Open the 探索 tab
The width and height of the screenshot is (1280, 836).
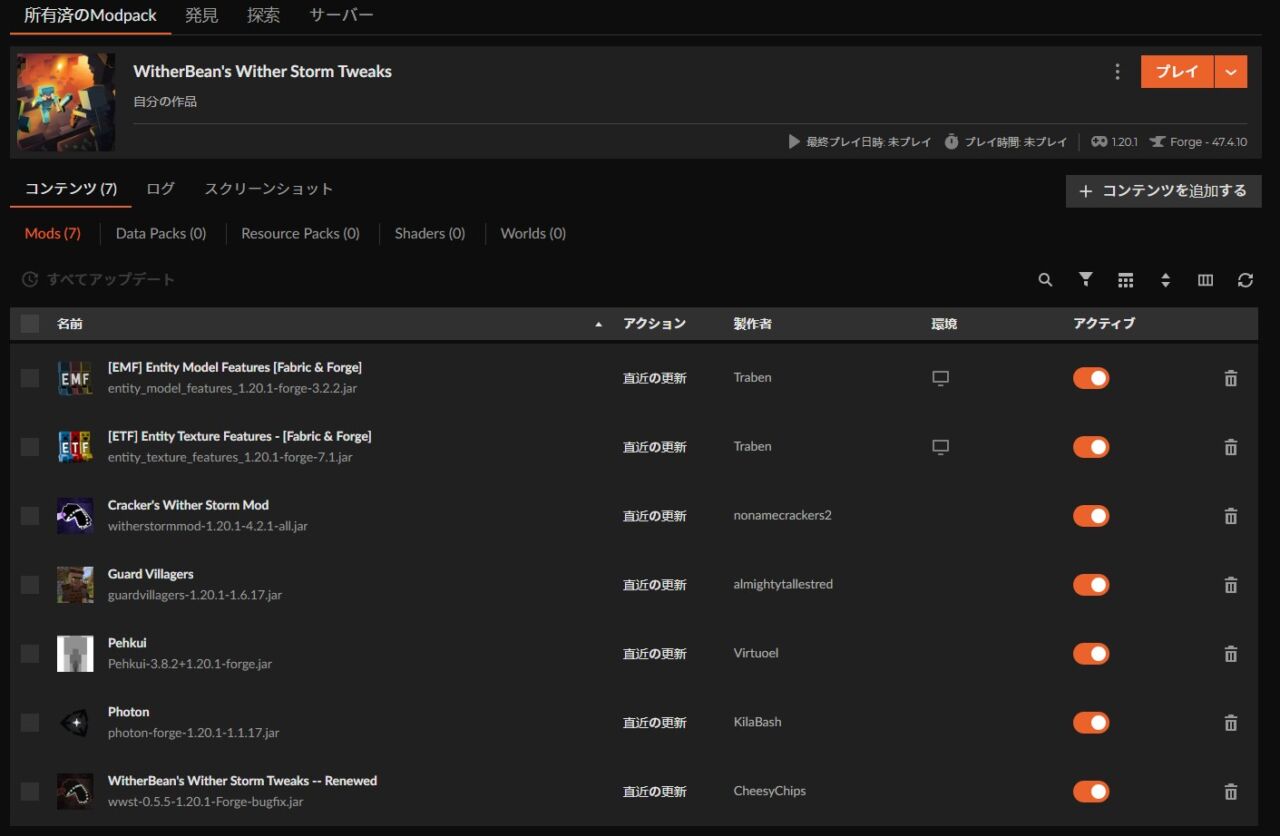click(264, 16)
